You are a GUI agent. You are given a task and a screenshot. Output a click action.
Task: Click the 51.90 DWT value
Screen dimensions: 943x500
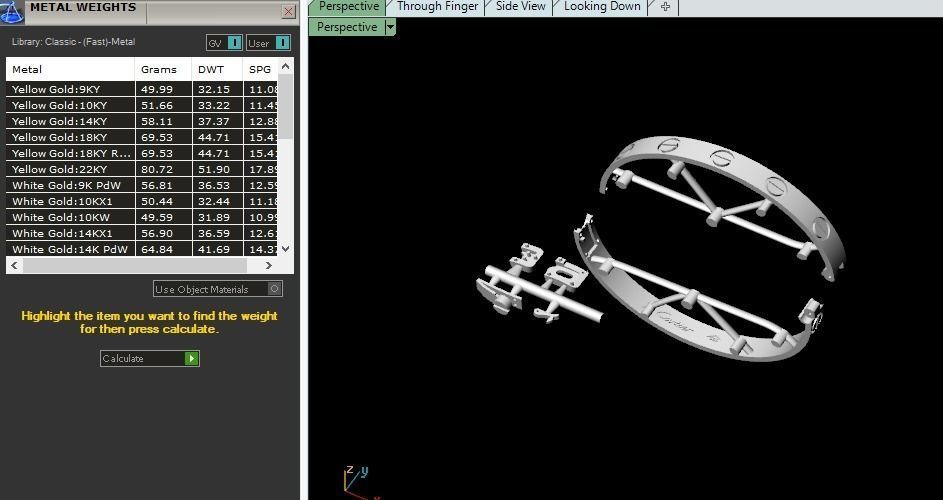pyautogui.click(x=213, y=169)
